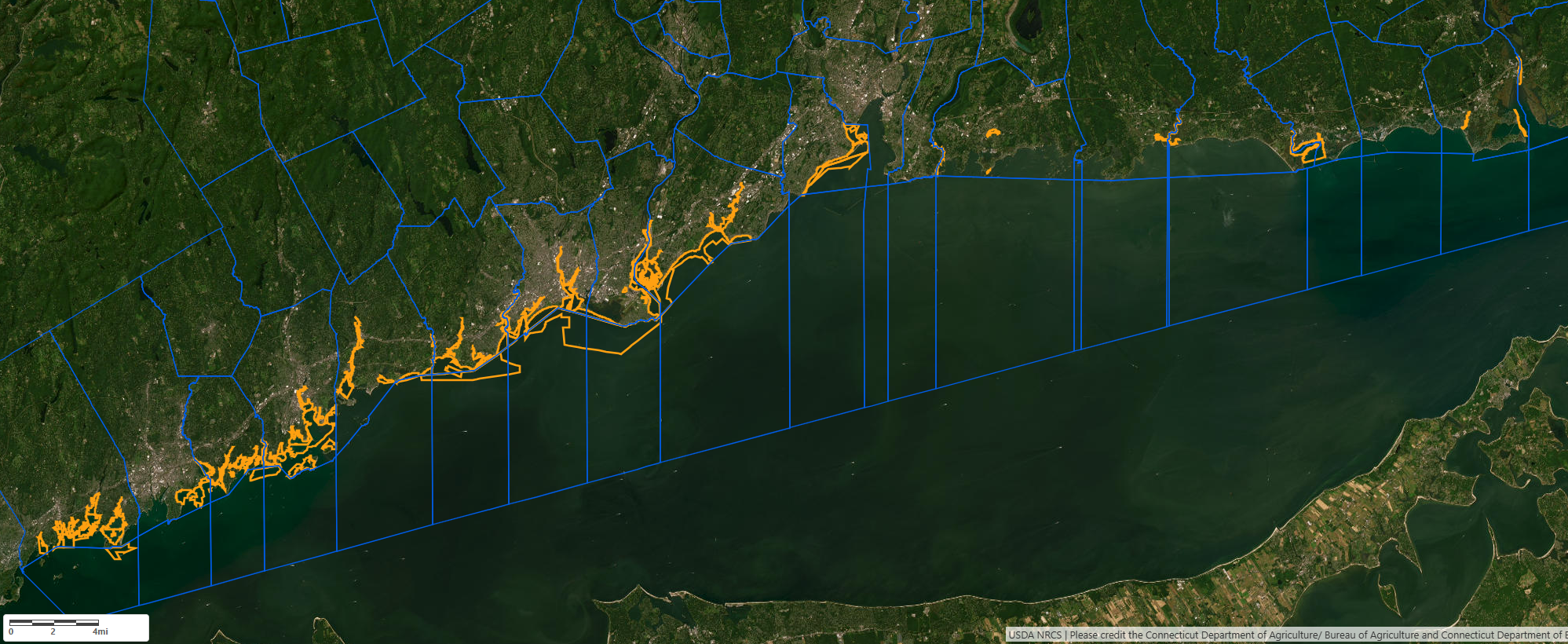
Task: Select the rightmost orange strip on the map
Action: [x=1520, y=122]
